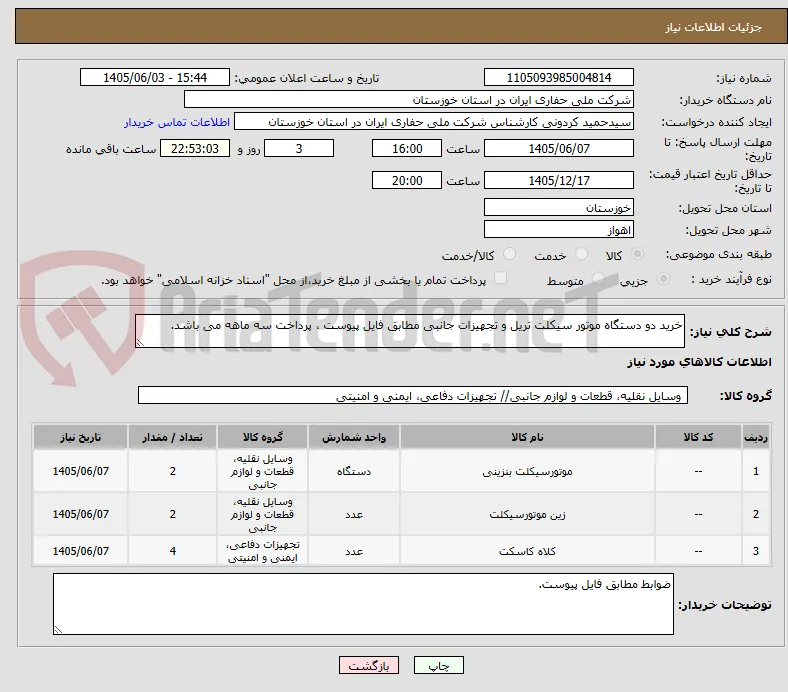Click the buyer notes ضوابط مطابق فایل پیوست text area
This screenshot has height=692, width=788.
pyautogui.click(x=363, y=604)
